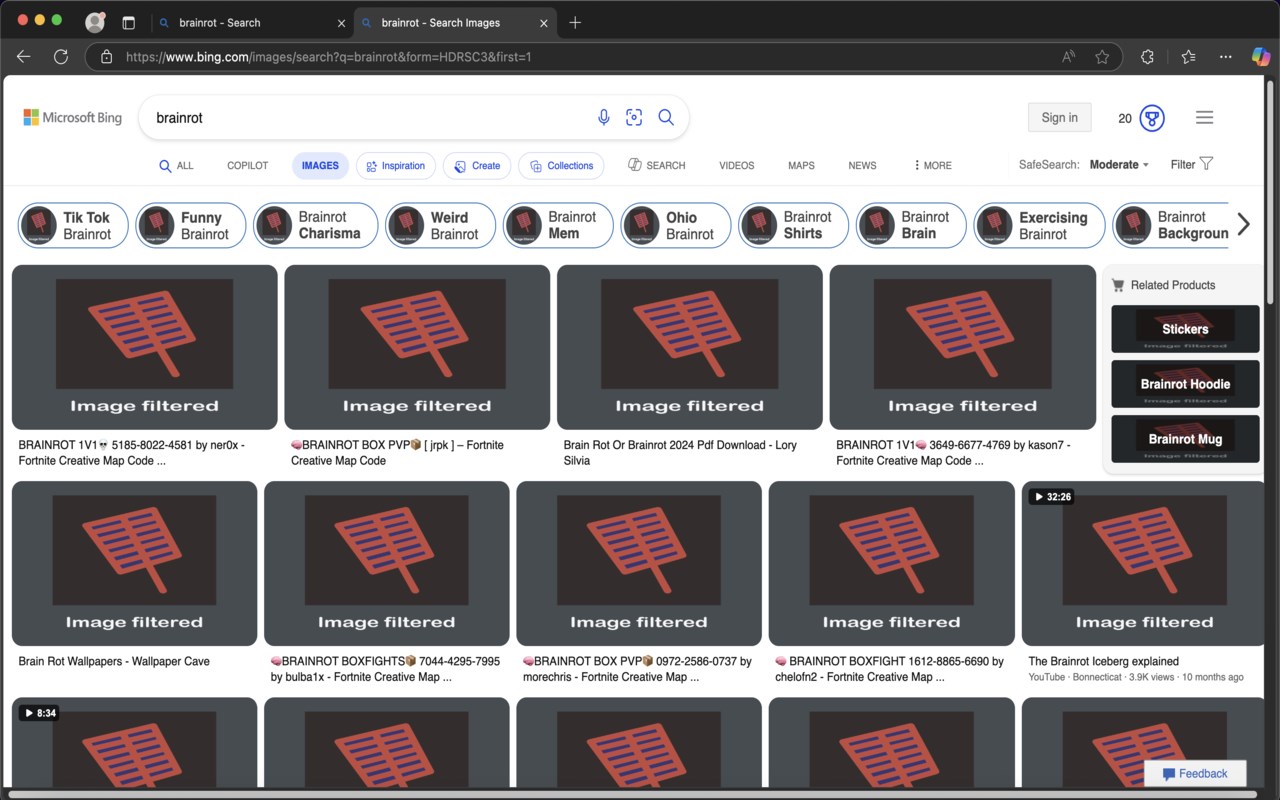Switch to the 'brainrot - Search' tab
The width and height of the screenshot is (1280, 800).
[250, 23]
